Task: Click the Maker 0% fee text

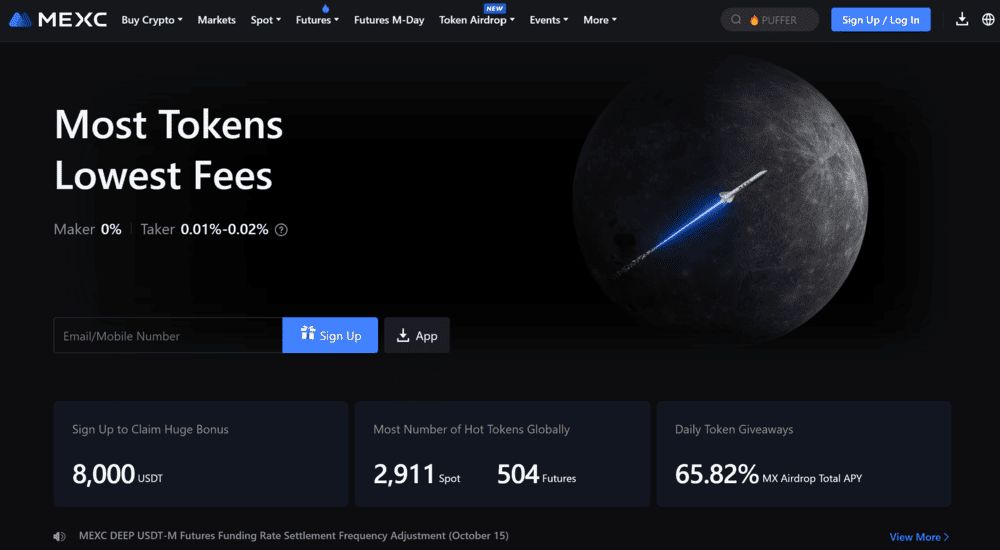Action: click(87, 230)
